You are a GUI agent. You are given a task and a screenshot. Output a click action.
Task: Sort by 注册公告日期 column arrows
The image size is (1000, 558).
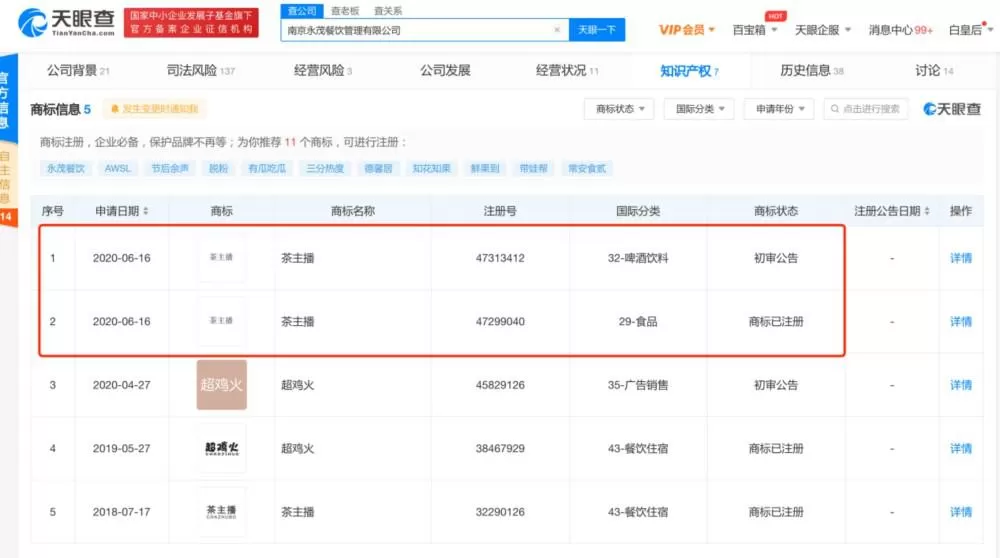click(x=927, y=211)
